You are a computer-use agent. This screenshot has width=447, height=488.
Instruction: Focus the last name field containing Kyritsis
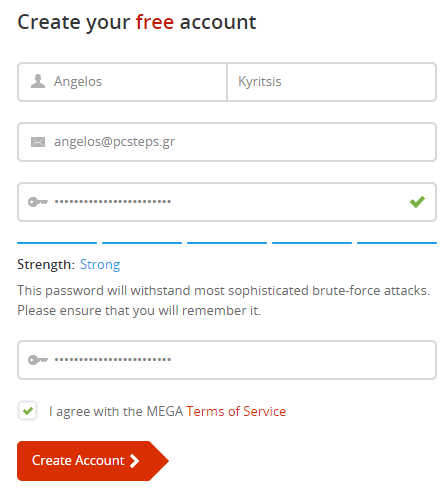pos(332,82)
